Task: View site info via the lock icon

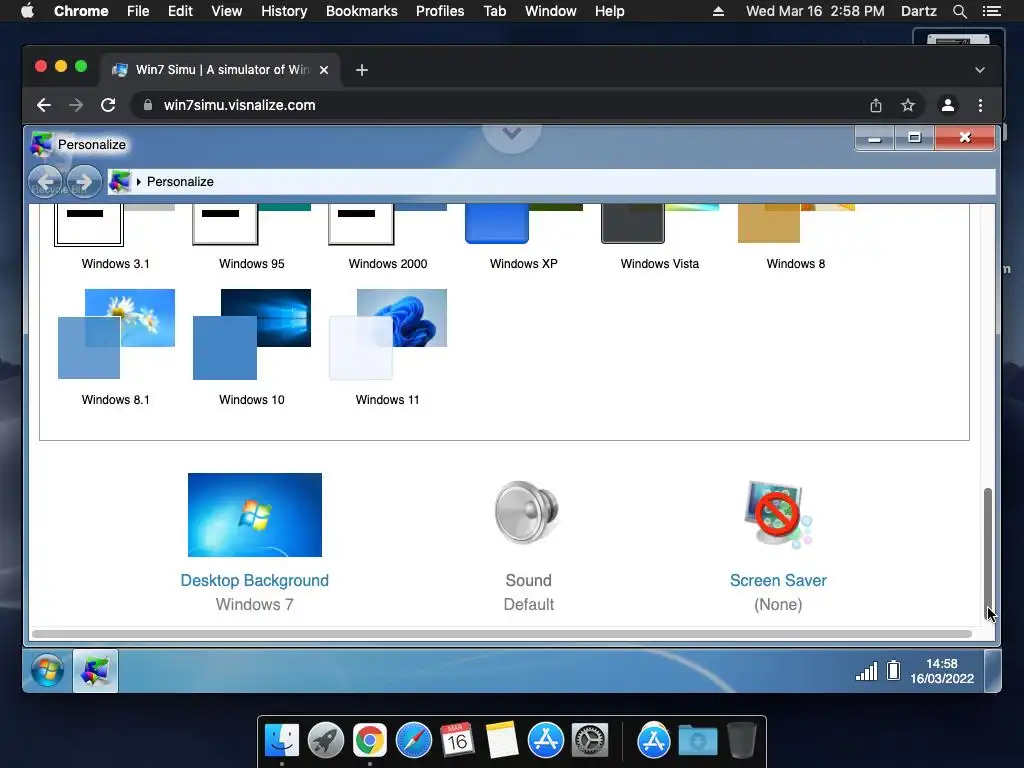Action: tap(148, 105)
